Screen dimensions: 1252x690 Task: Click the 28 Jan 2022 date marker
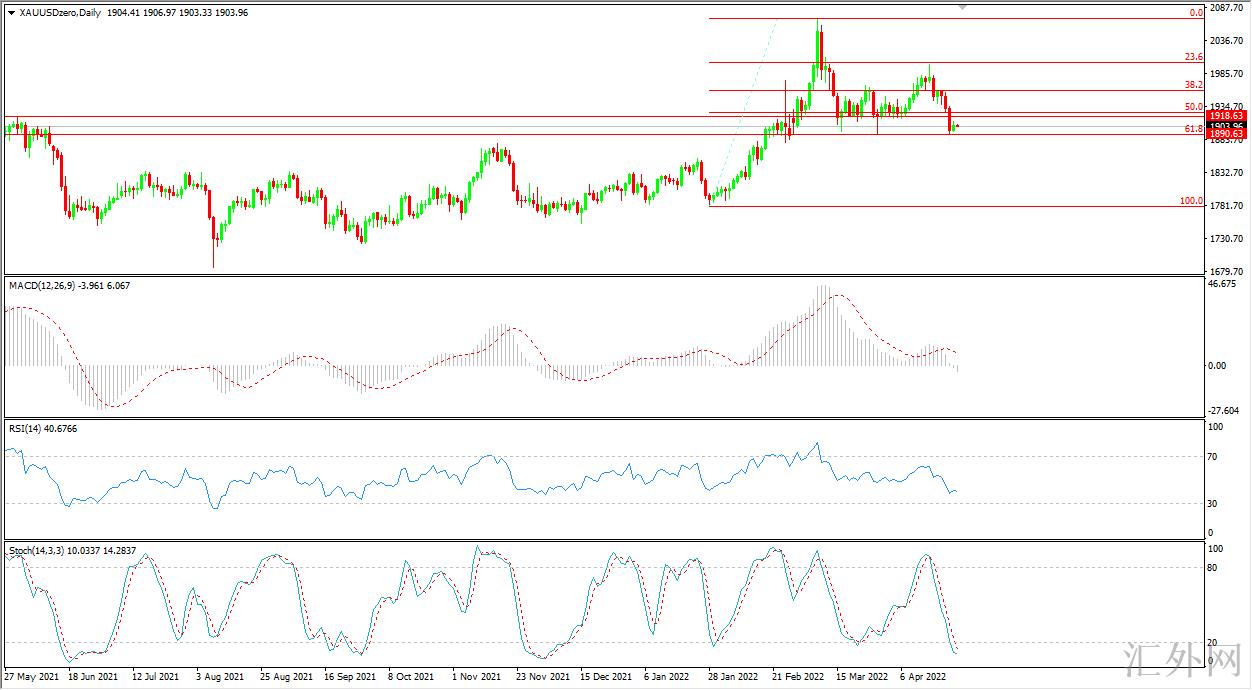(x=733, y=677)
